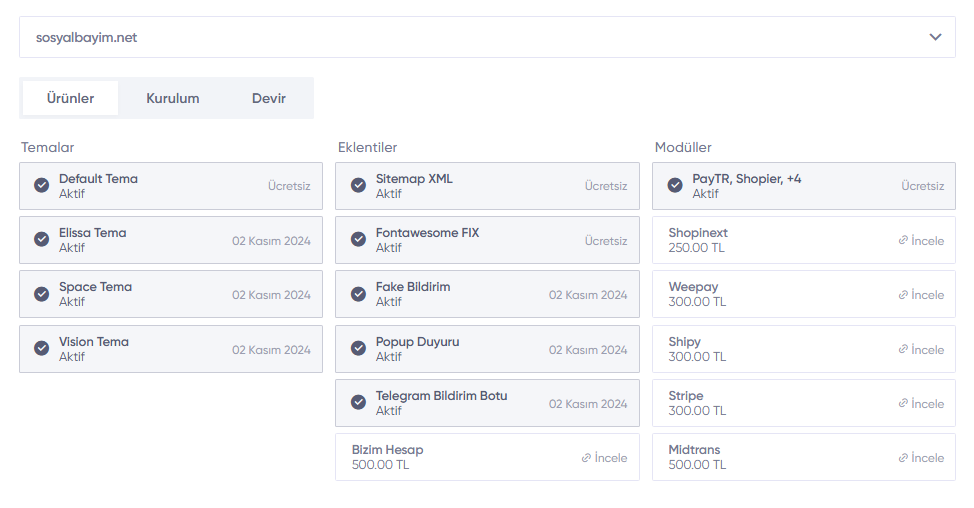The height and width of the screenshot is (508, 974).
Task: Expand the sosyalbayim.net domain dropdown chevron
Action: 935,37
